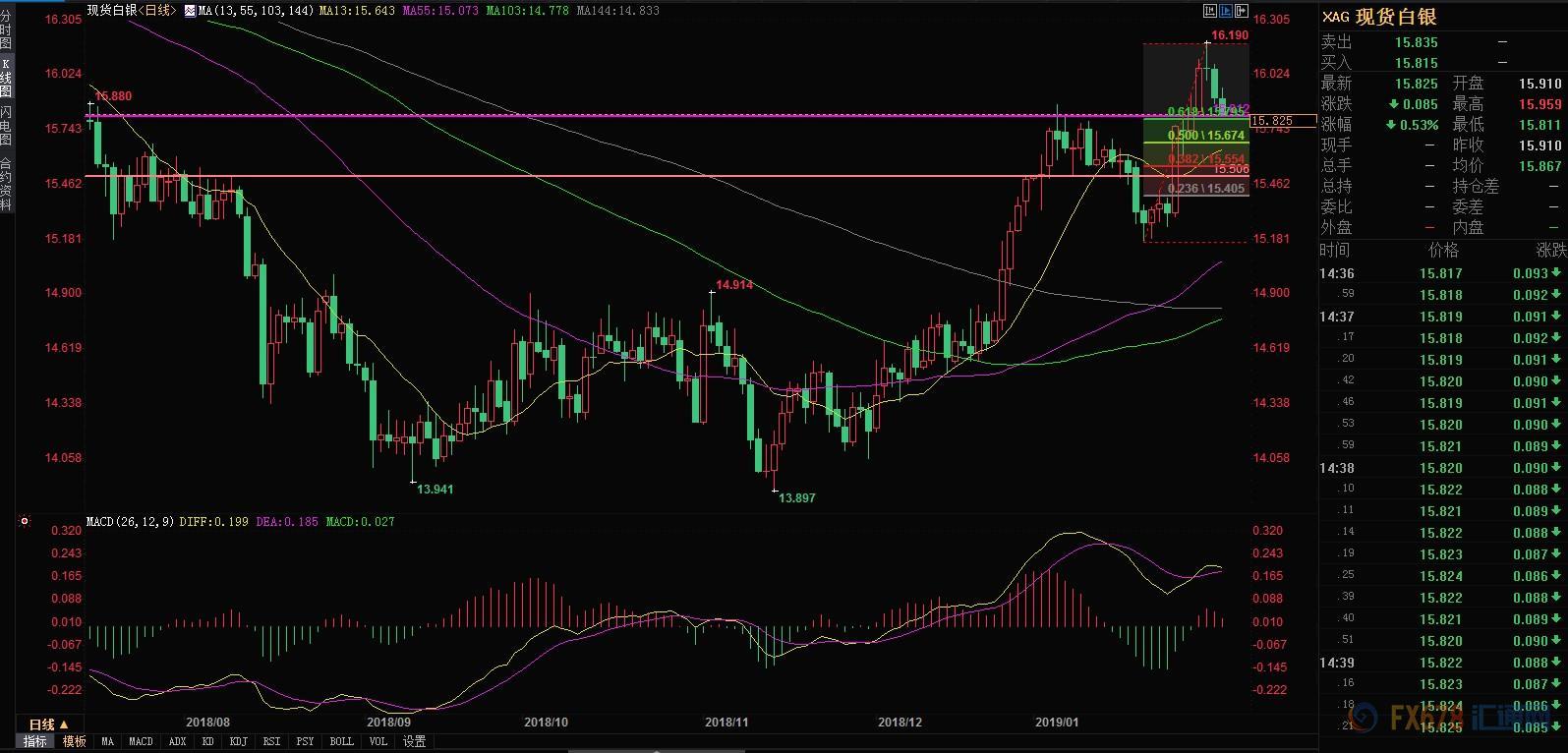1568x753 pixels.
Task: Click the 14:38 tick row
Action: 1442,468
